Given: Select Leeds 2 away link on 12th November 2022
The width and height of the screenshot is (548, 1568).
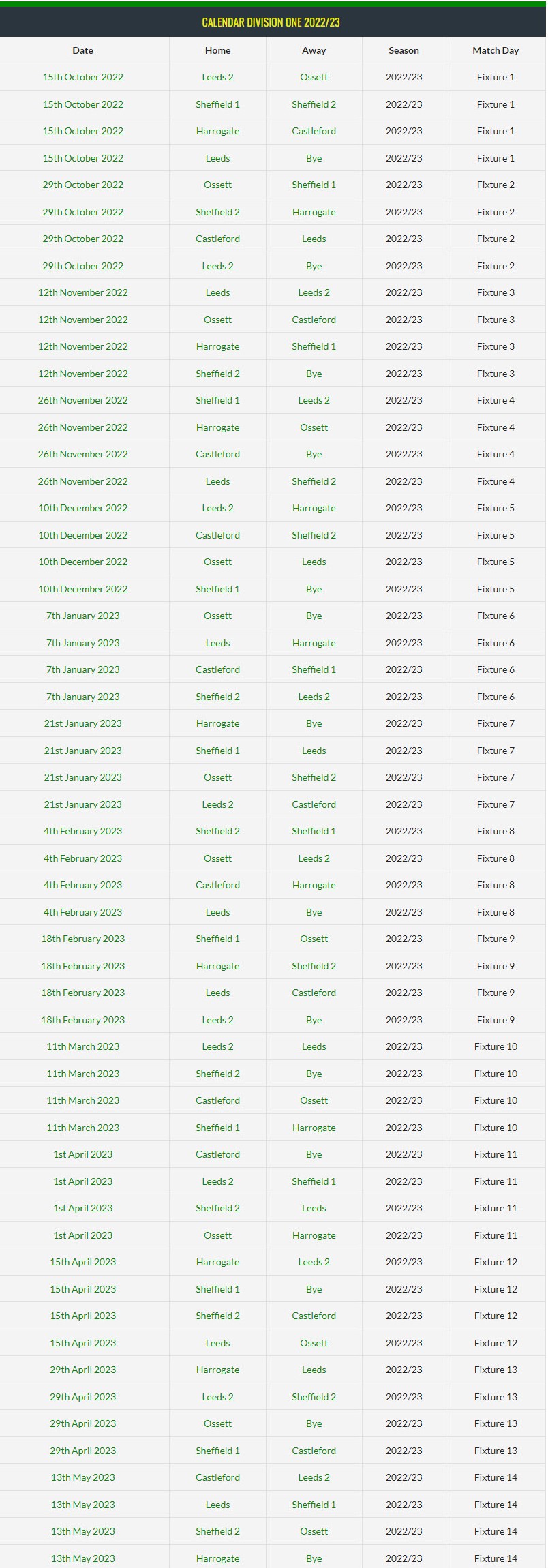Looking at the screenshot, I should (314, 292).
